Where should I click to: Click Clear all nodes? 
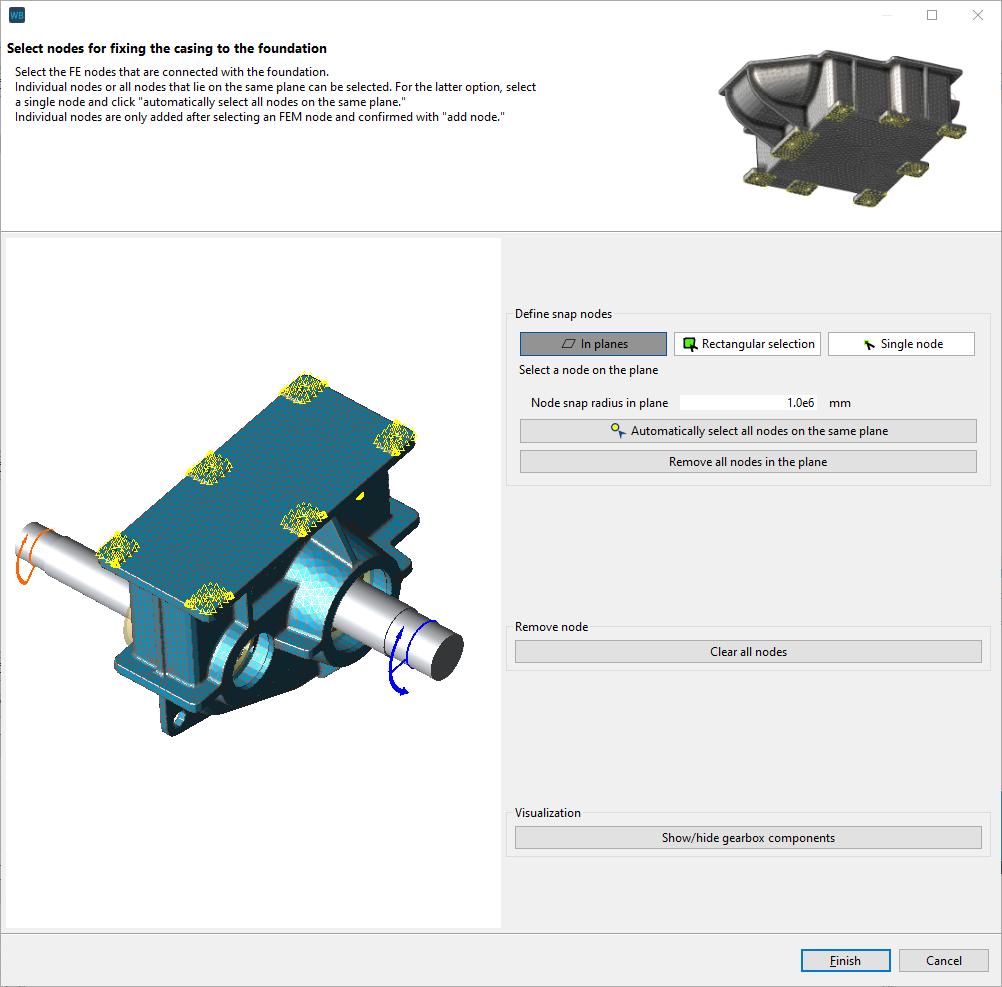pos(747,651)
